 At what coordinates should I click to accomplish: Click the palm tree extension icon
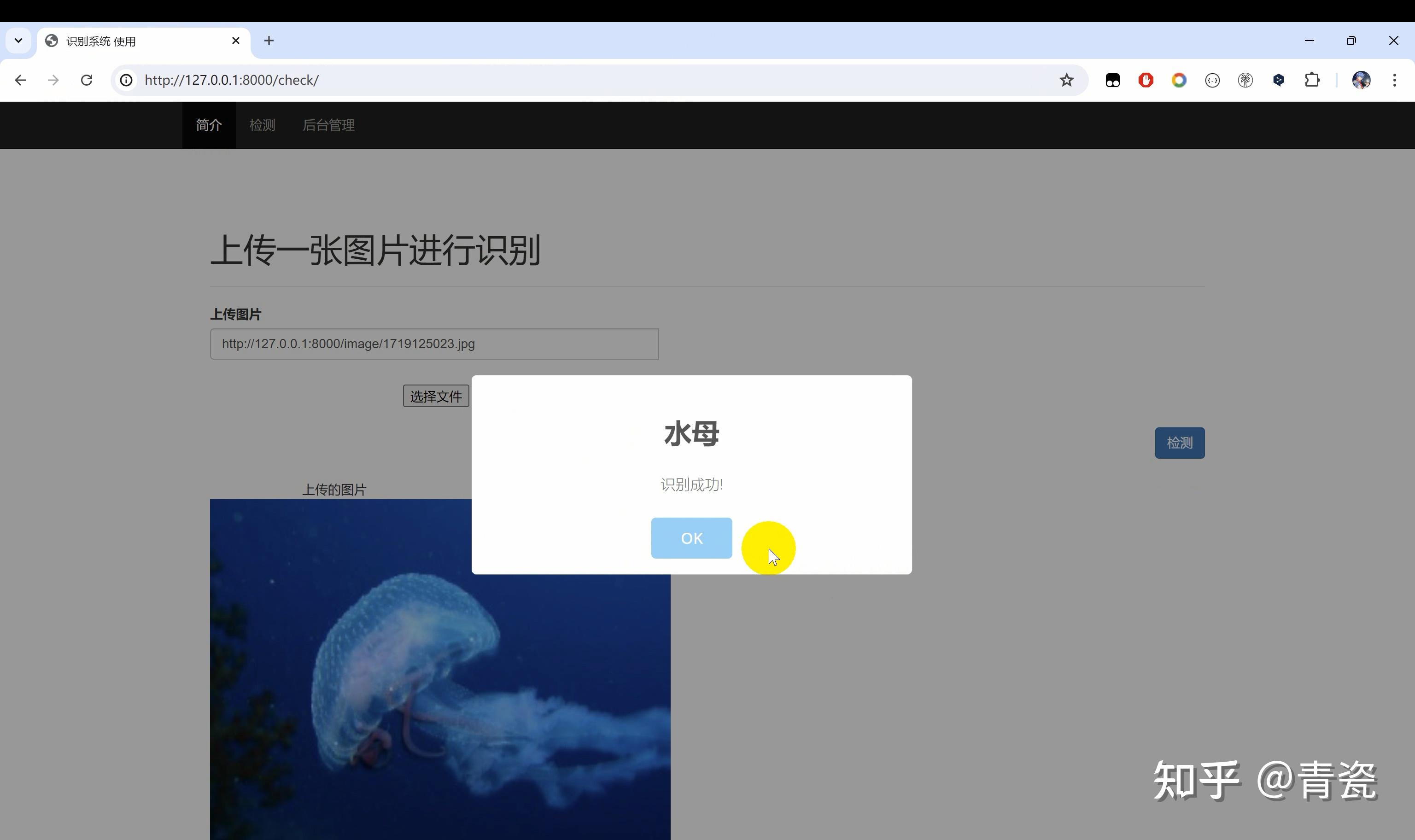[1246, 80]
